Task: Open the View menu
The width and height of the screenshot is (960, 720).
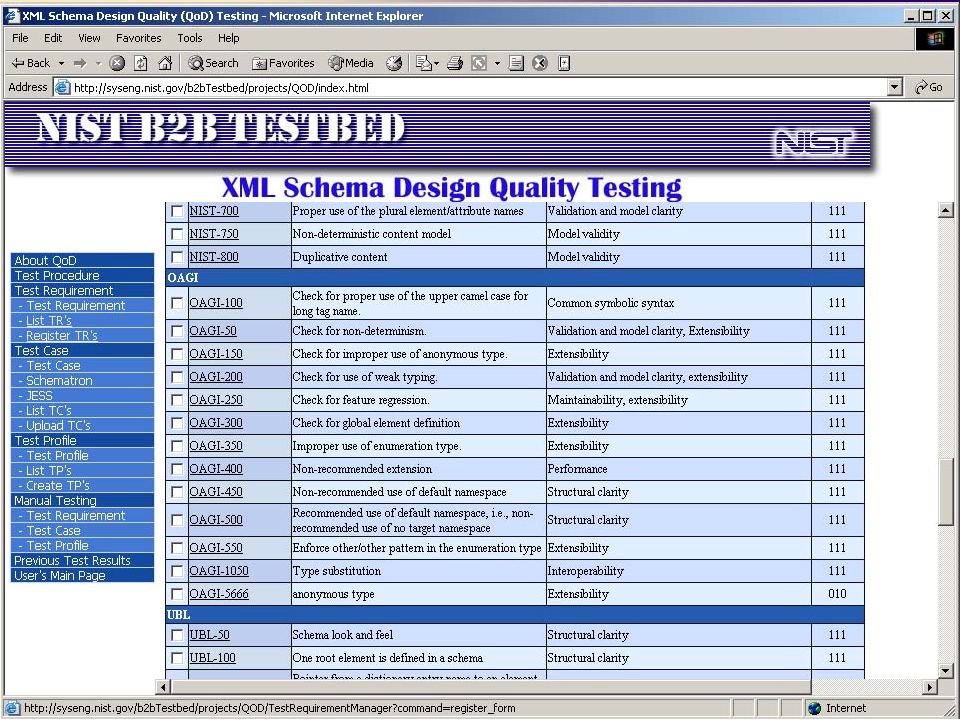Action: tap(89, 38)
